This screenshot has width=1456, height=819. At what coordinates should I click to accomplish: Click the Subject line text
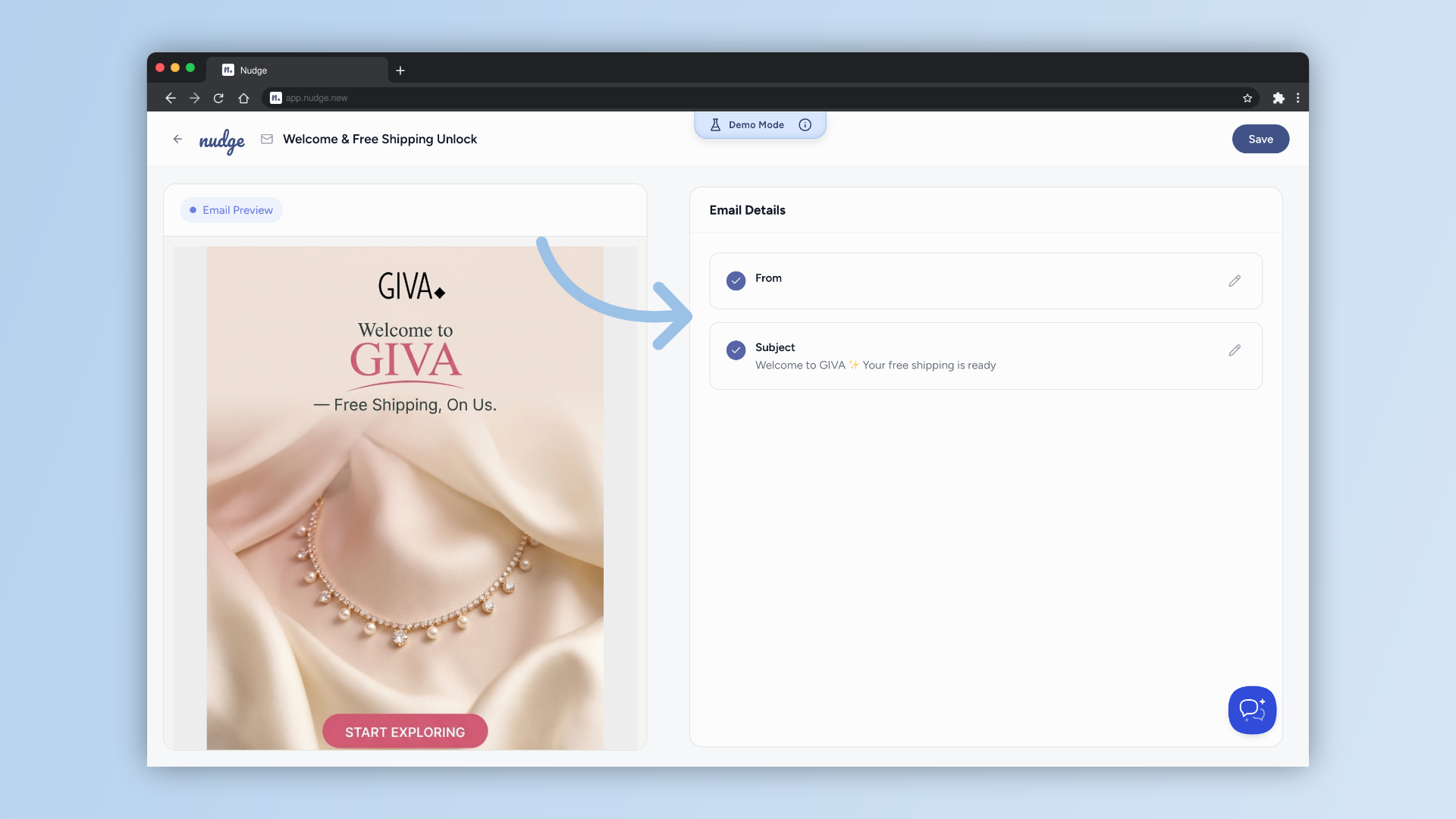tap(875, 366)
